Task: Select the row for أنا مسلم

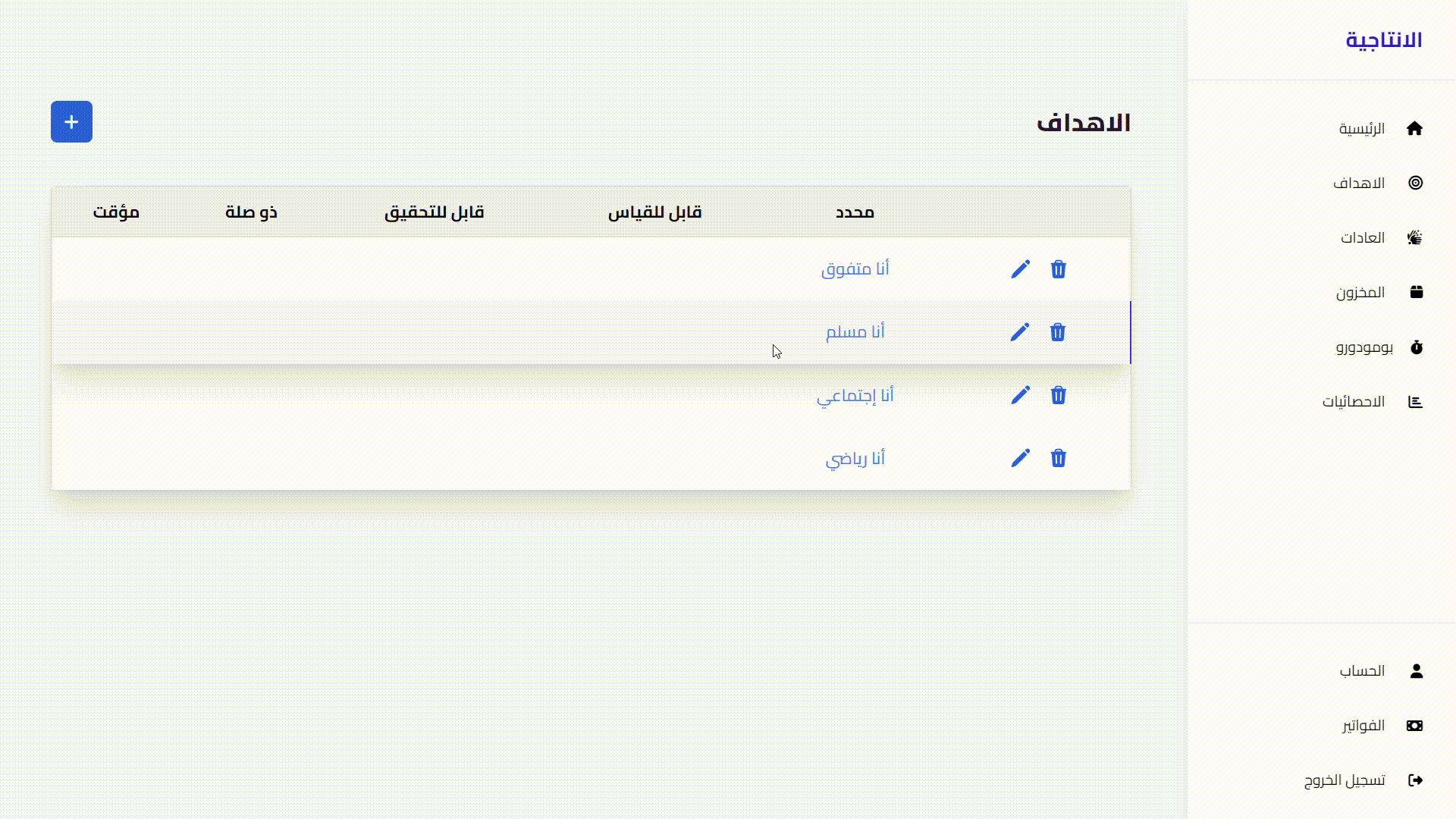Action: pos(855,332)
